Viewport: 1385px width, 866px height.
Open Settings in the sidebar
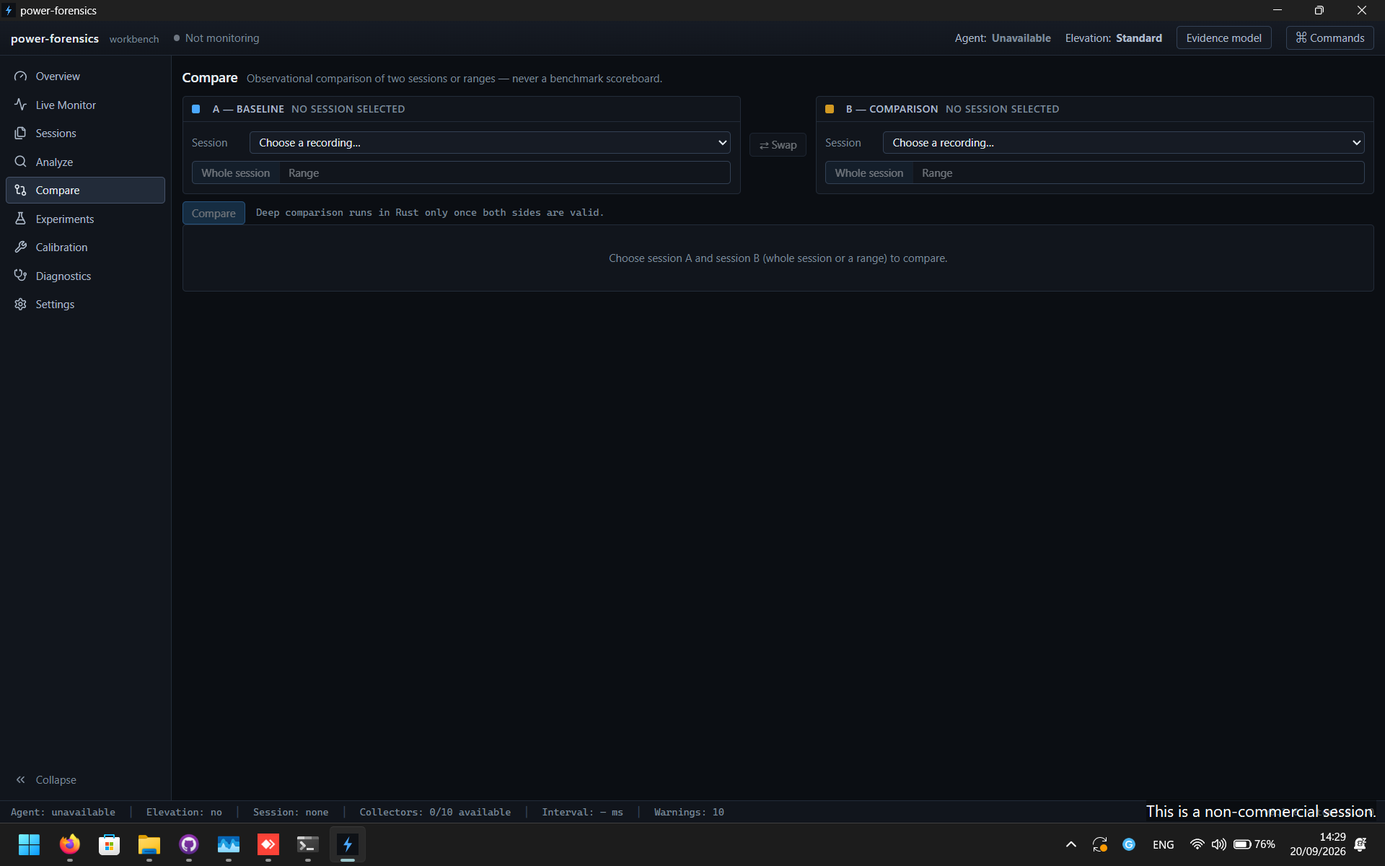coord(85,304)
